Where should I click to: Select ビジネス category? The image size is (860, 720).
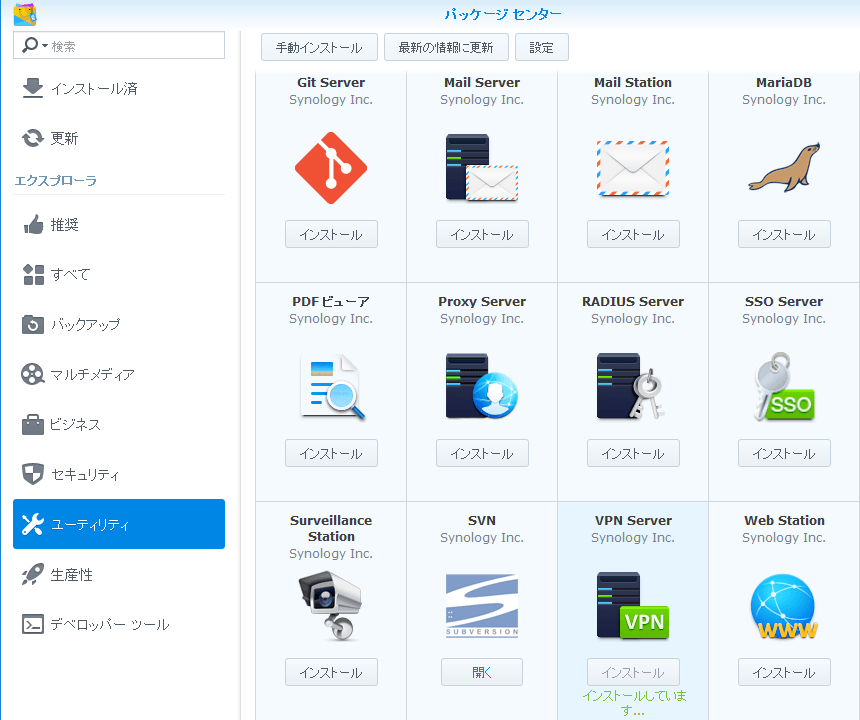click(x=119, y=424)
